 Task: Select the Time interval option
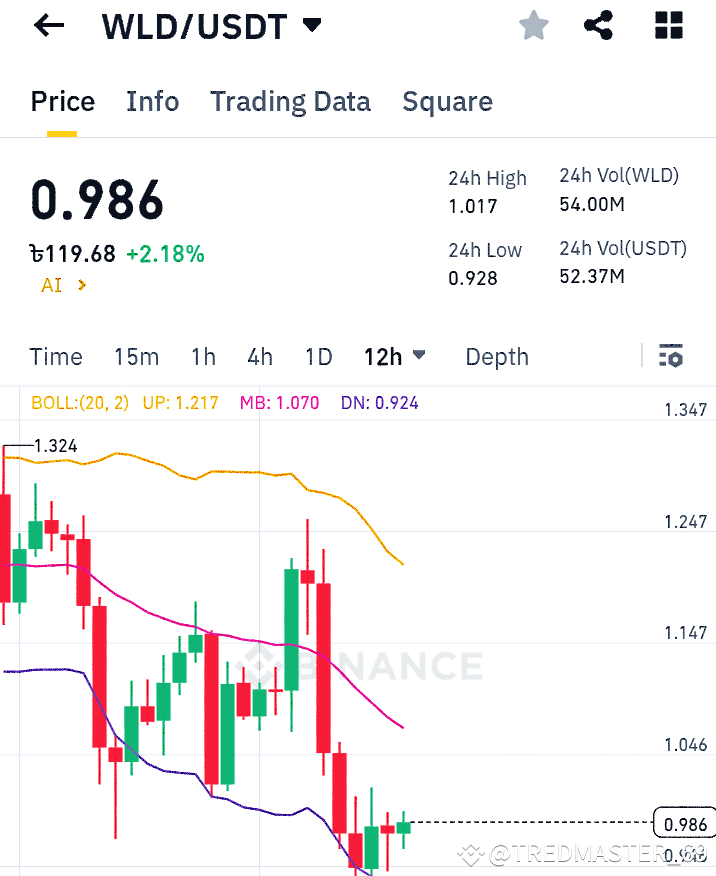[56, 357]
